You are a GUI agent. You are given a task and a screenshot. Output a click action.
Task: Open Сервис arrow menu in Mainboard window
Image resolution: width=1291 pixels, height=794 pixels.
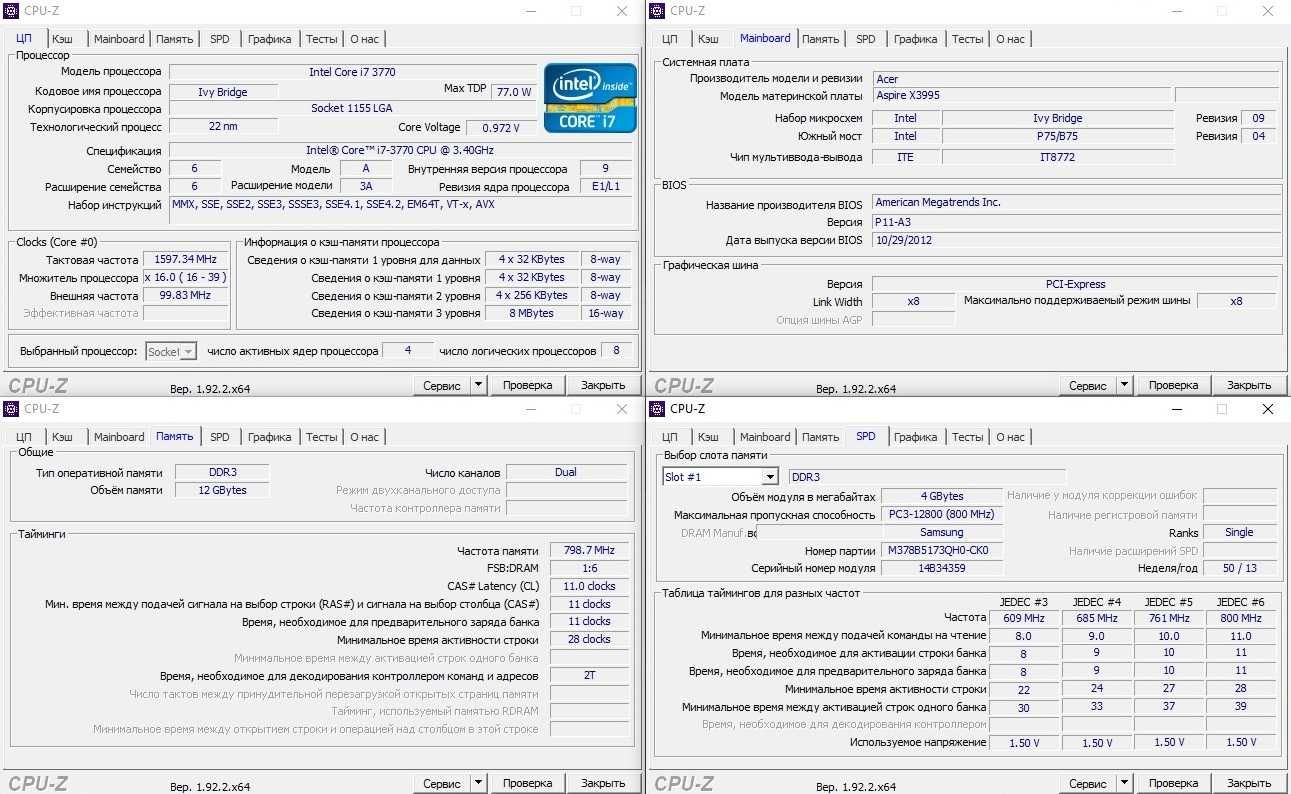[1124, 385]
